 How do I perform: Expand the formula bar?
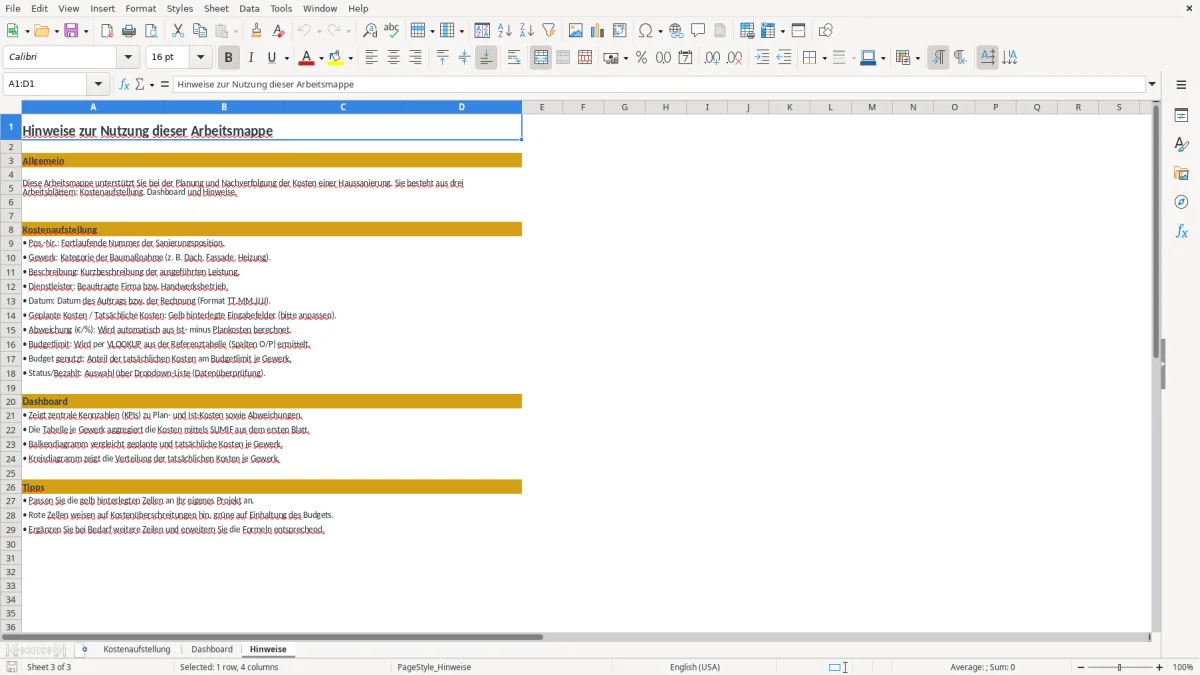point(1152,85)
